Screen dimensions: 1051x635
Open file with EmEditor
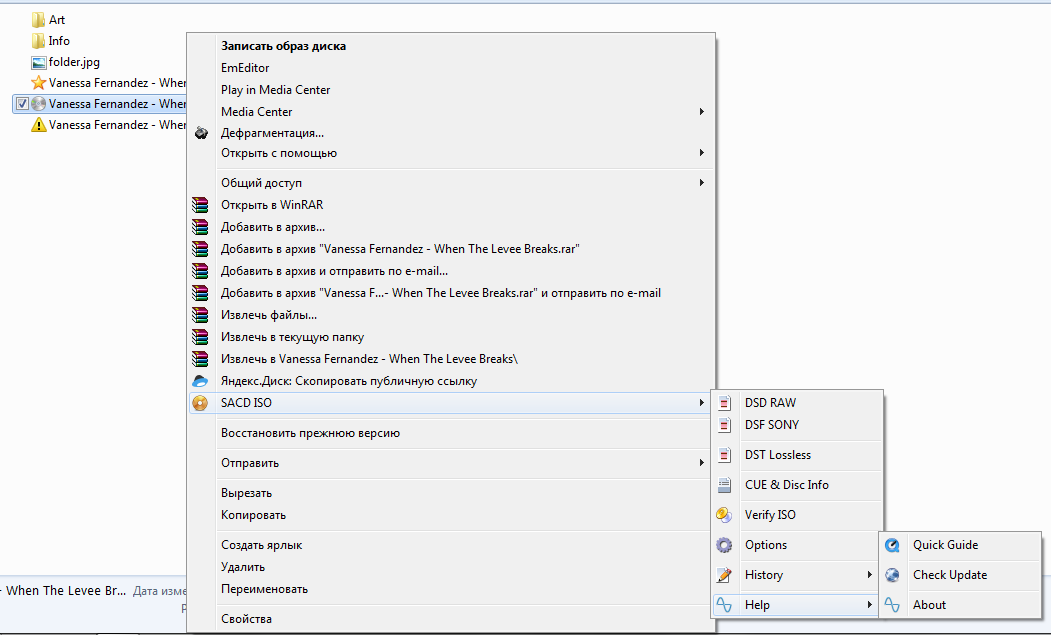[x=245, y=68]
